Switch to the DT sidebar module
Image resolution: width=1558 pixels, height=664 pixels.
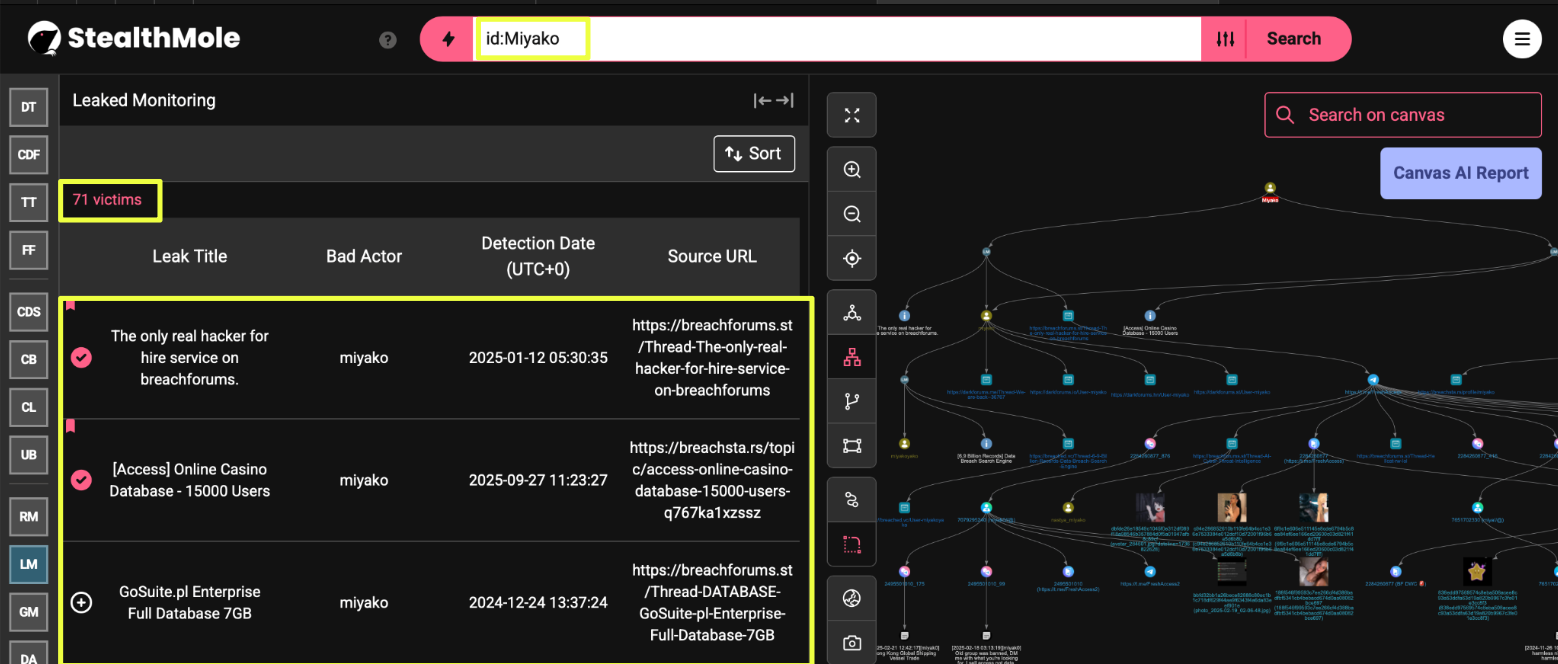(29, 106)
